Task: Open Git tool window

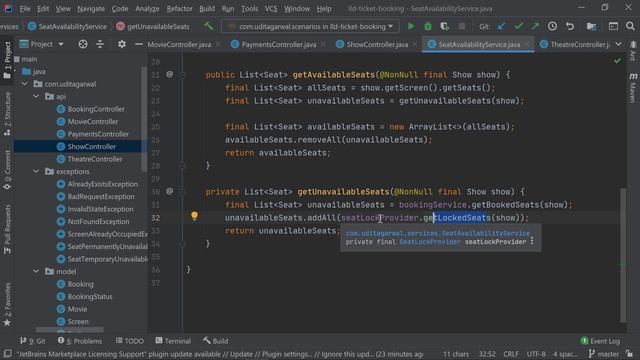Action: pos(33,341)
